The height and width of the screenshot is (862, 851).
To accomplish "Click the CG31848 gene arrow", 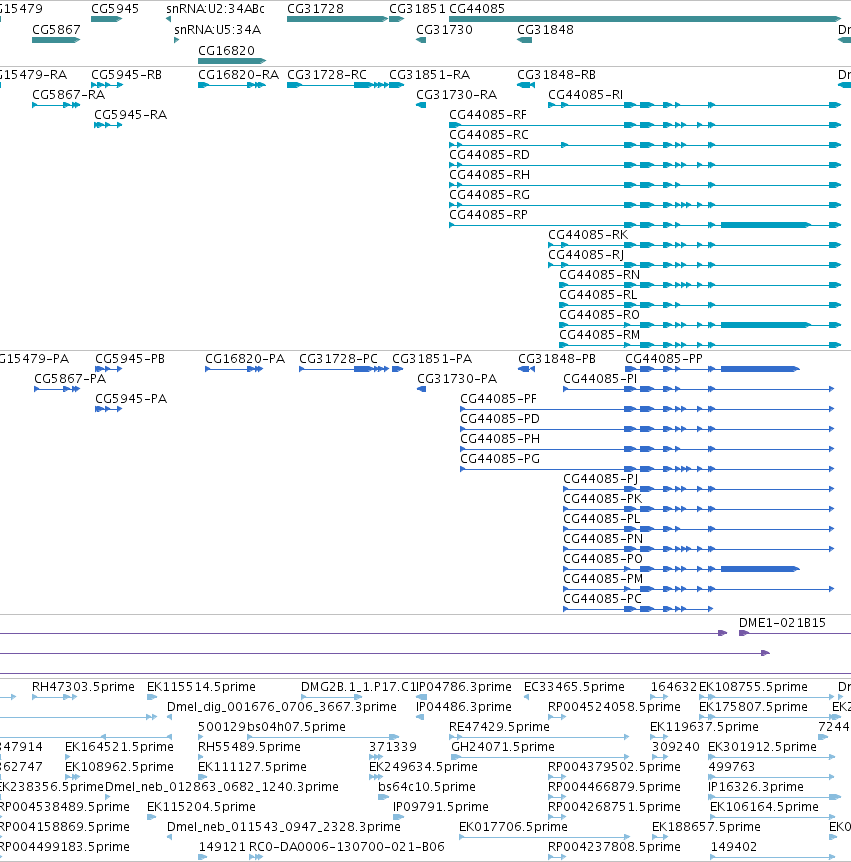I will (524, 40).
